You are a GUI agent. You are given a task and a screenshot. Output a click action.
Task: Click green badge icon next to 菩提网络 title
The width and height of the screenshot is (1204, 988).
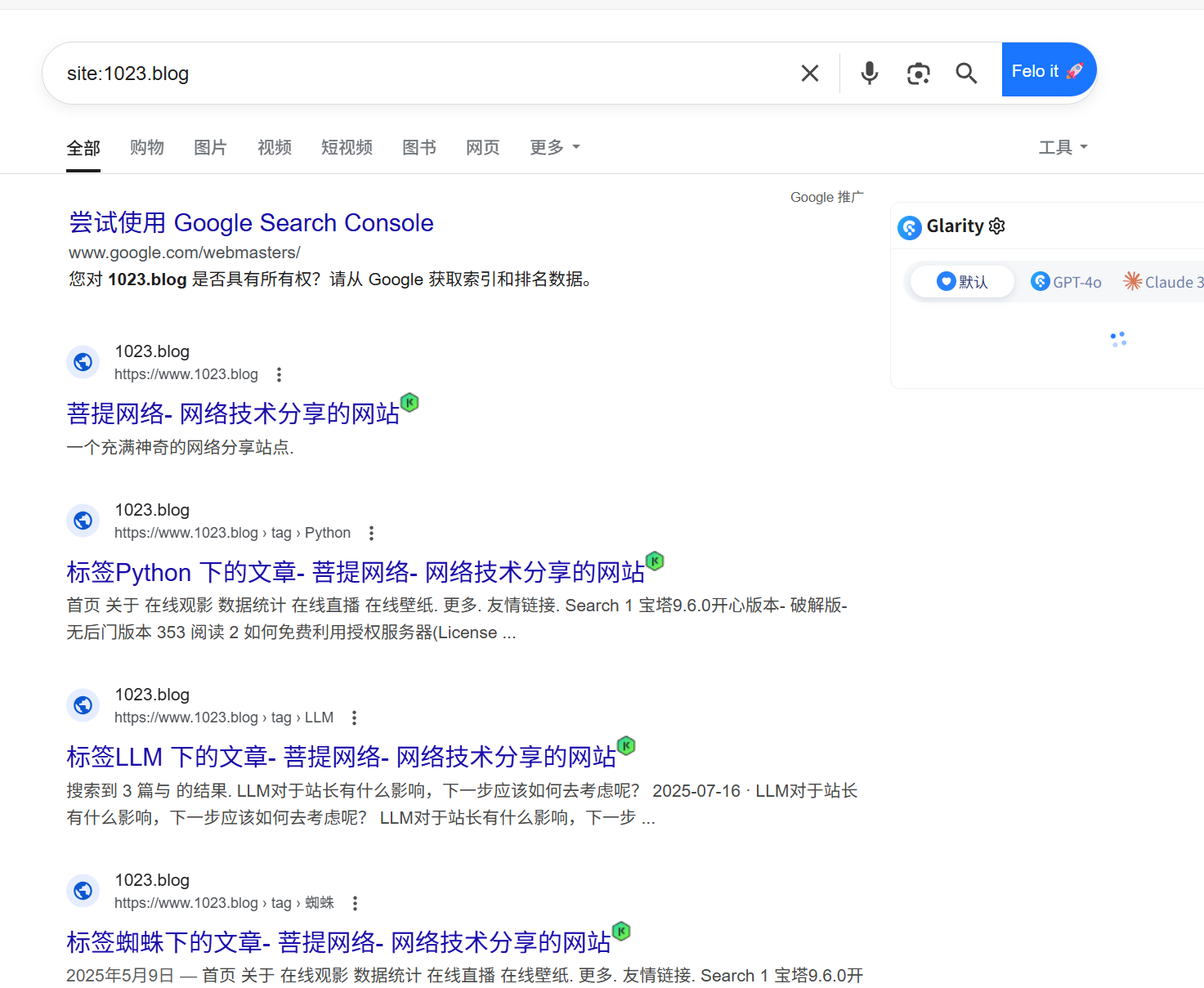410,402
